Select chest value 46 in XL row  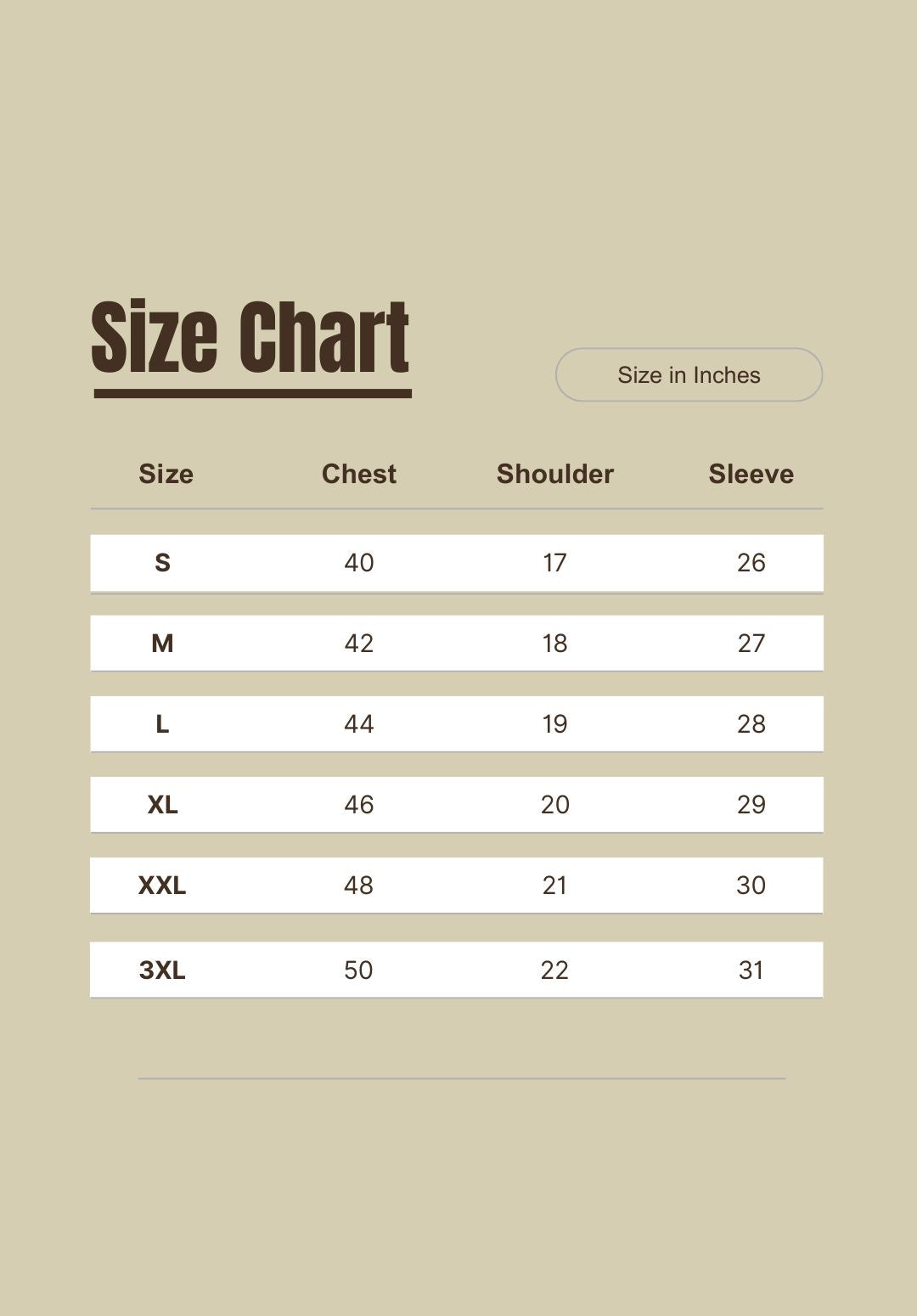pos(358,804)
